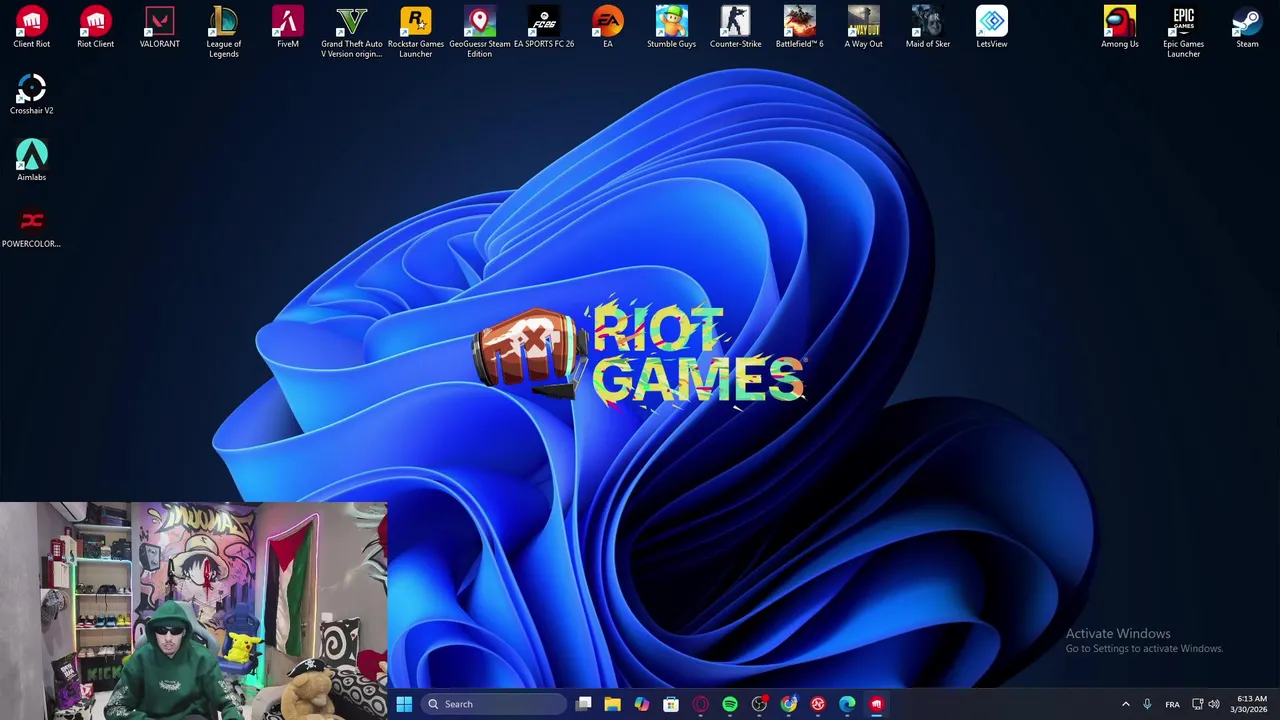Open the red circular taskbar app
Image resolution: width=1280 pixels, height=720 pixels.
[818, 704]
